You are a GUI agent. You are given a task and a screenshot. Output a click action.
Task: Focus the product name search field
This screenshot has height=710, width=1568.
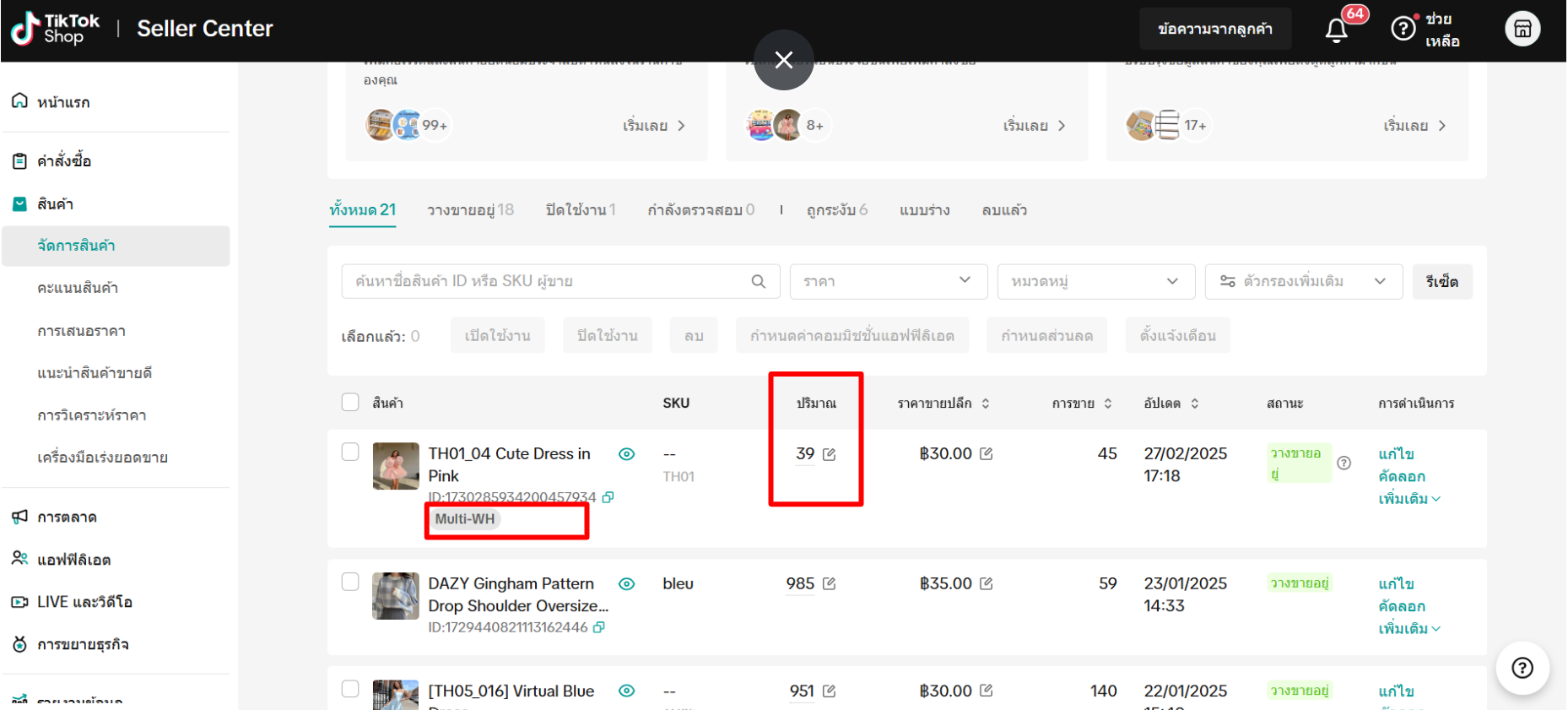pos(559,281)
